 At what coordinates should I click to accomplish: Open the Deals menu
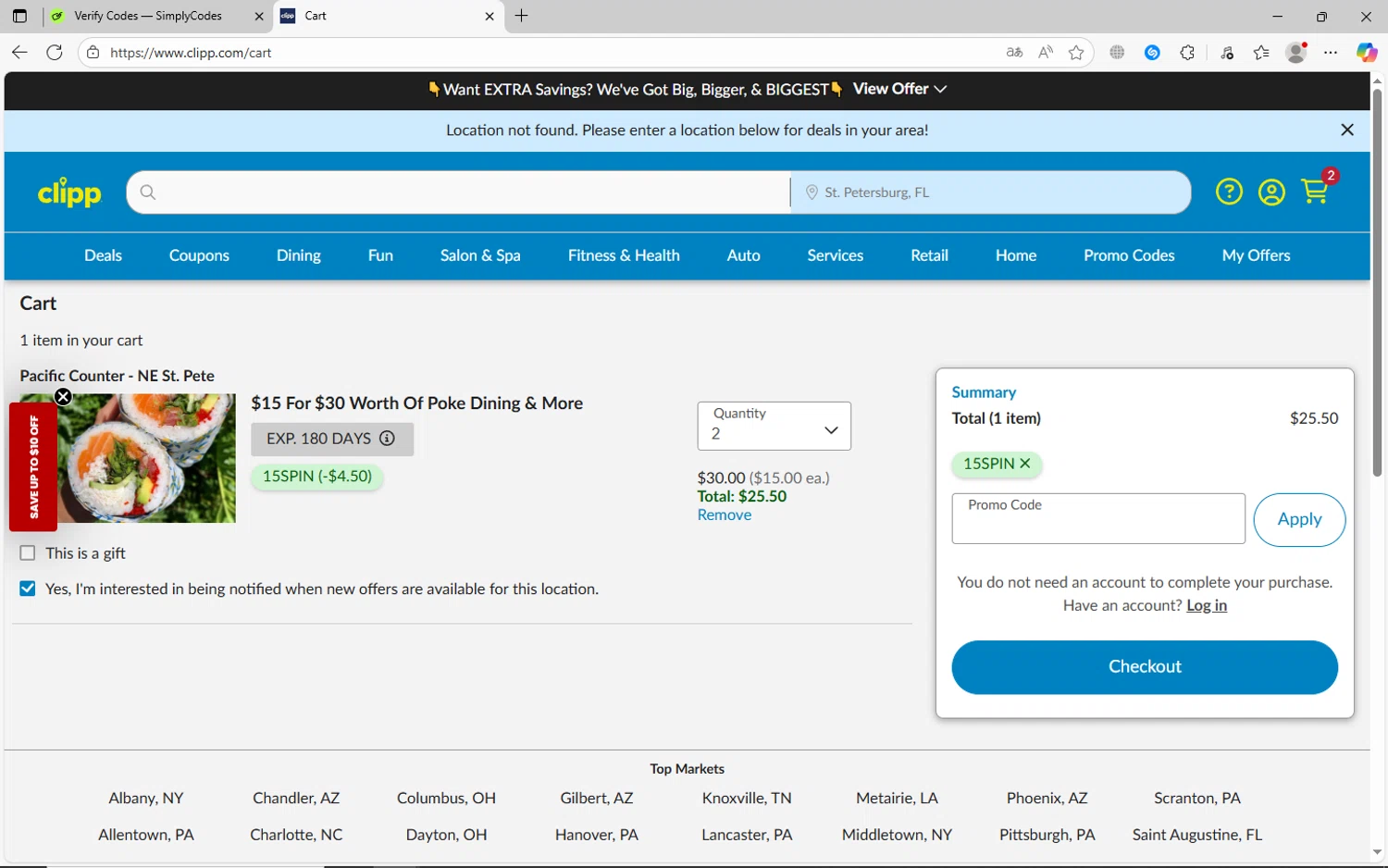point(103,255)
